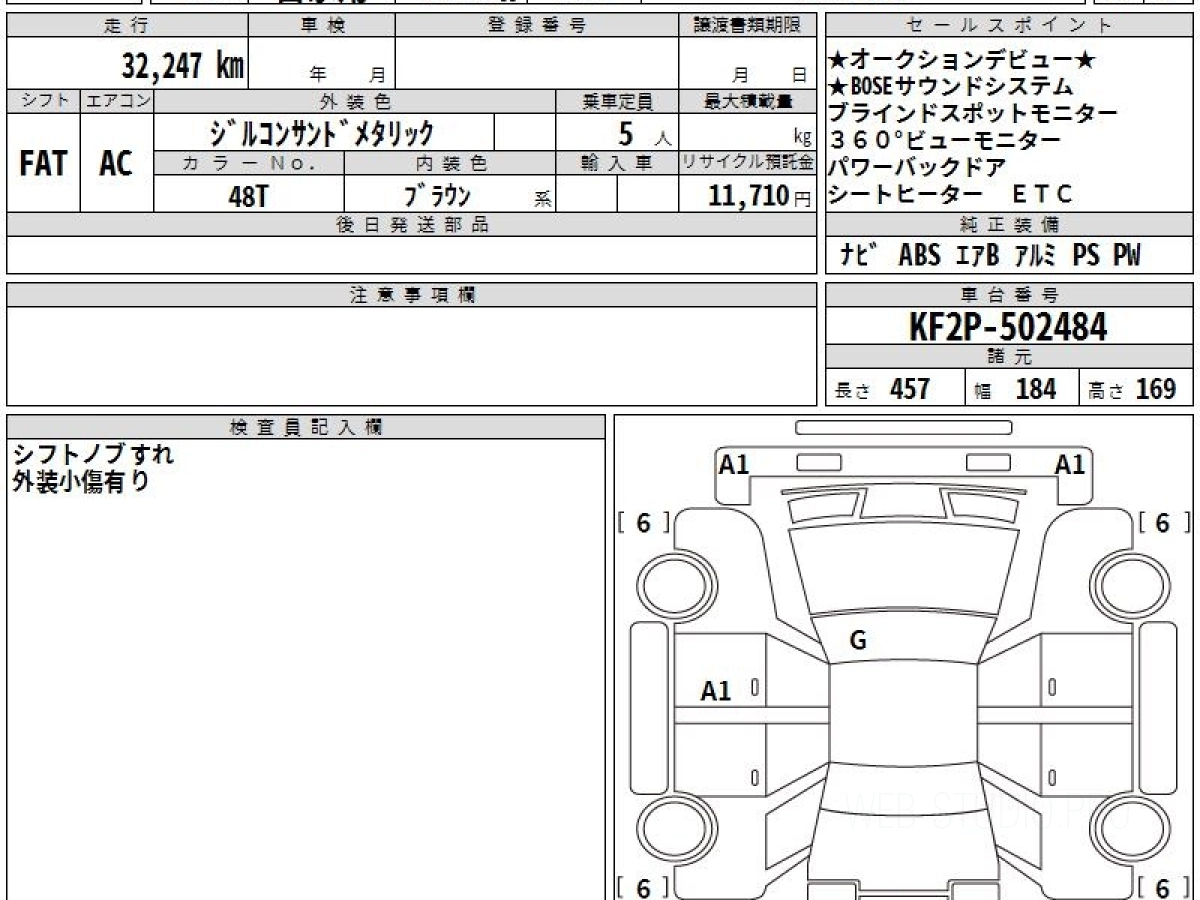
Task: Click interior color ブラウン
Action: tap(437, 194)
